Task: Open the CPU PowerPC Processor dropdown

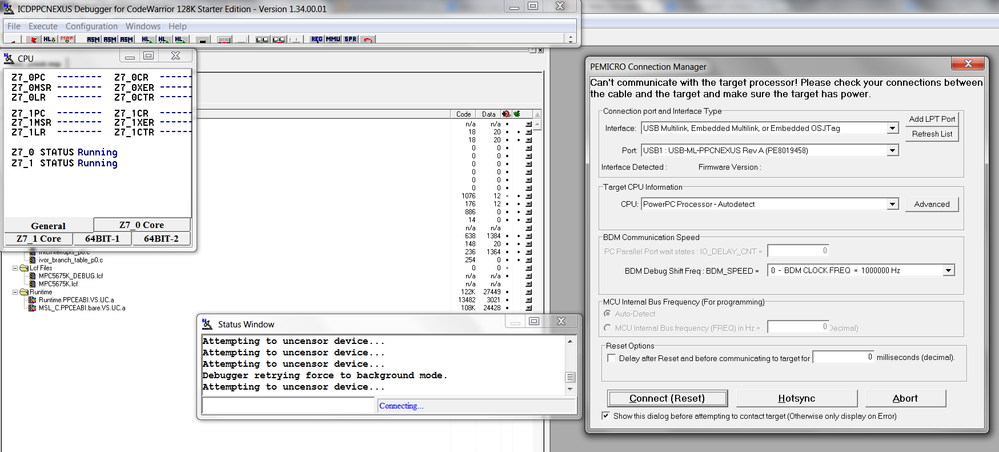Action: pos(893,204)
